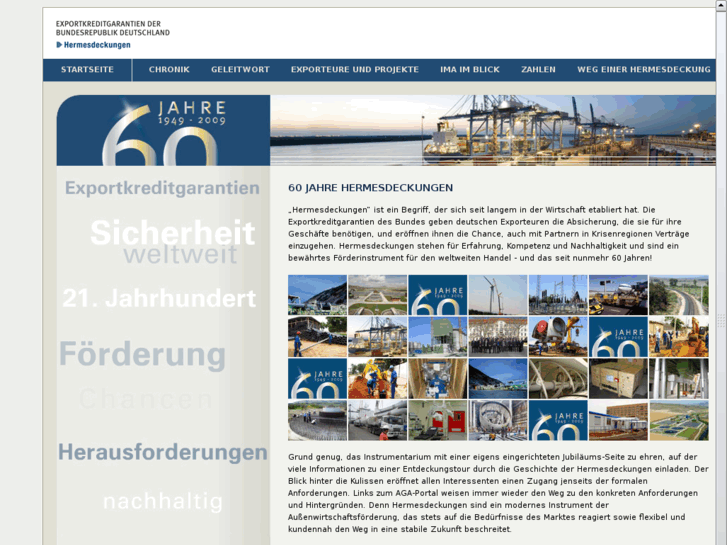Viewport: 727px width, 545px height.
Task: Open the curved white pipes thumbnail
Action: [558, 378]
